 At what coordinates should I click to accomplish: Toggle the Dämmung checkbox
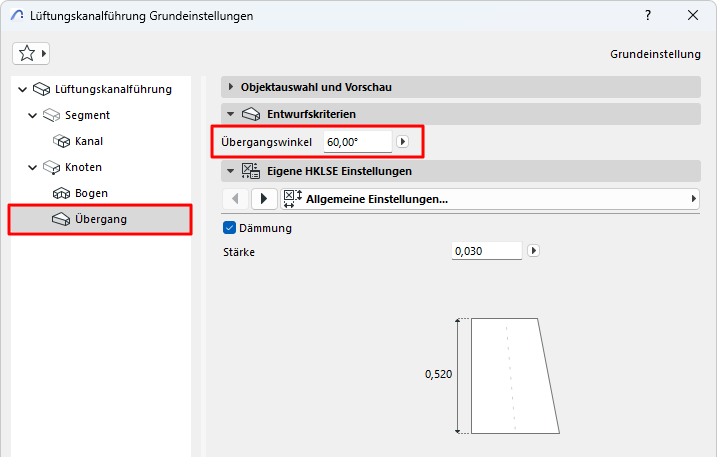pyautogui.click(x=230, y=228)
